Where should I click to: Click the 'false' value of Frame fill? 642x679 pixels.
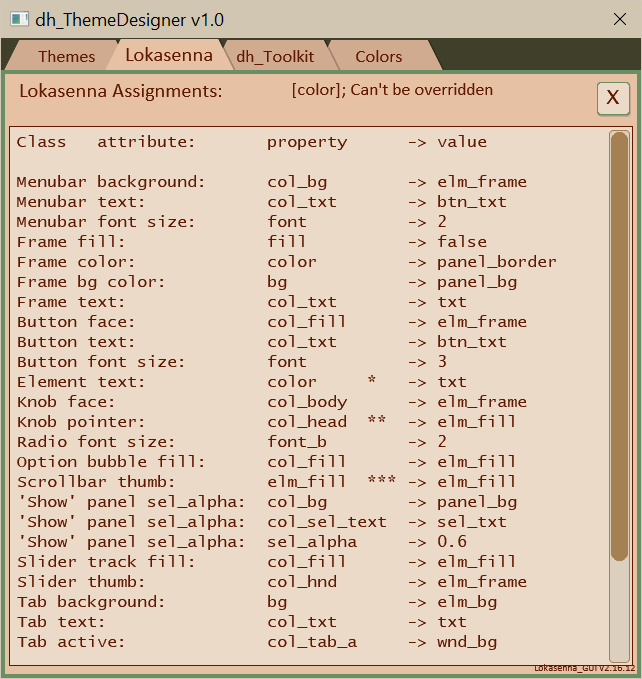(462, 242)
